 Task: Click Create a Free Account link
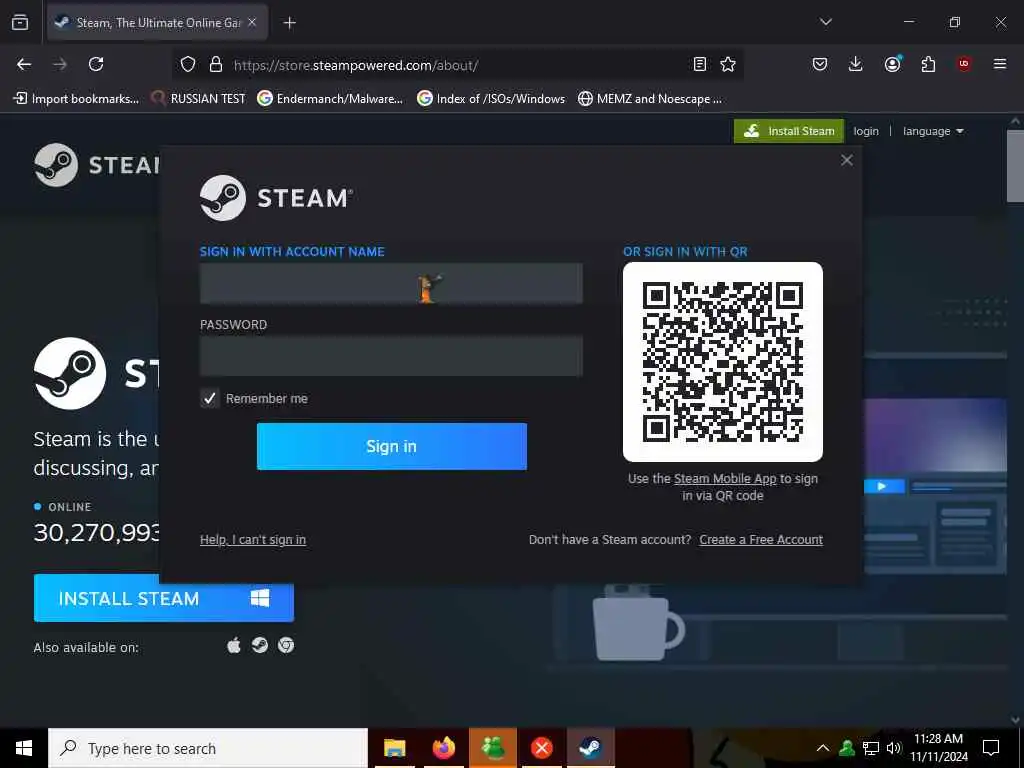click(761, 539)
